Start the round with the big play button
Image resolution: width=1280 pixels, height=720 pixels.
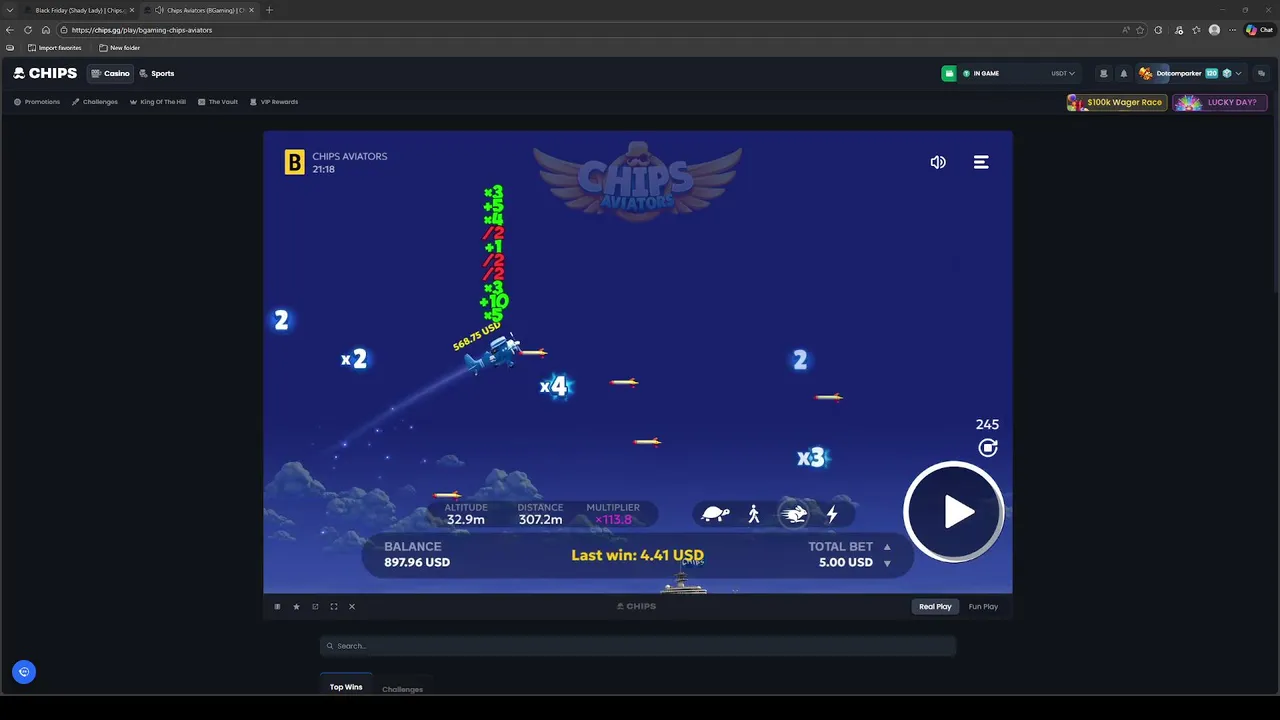pyautogui.click(x=954, y=512)
